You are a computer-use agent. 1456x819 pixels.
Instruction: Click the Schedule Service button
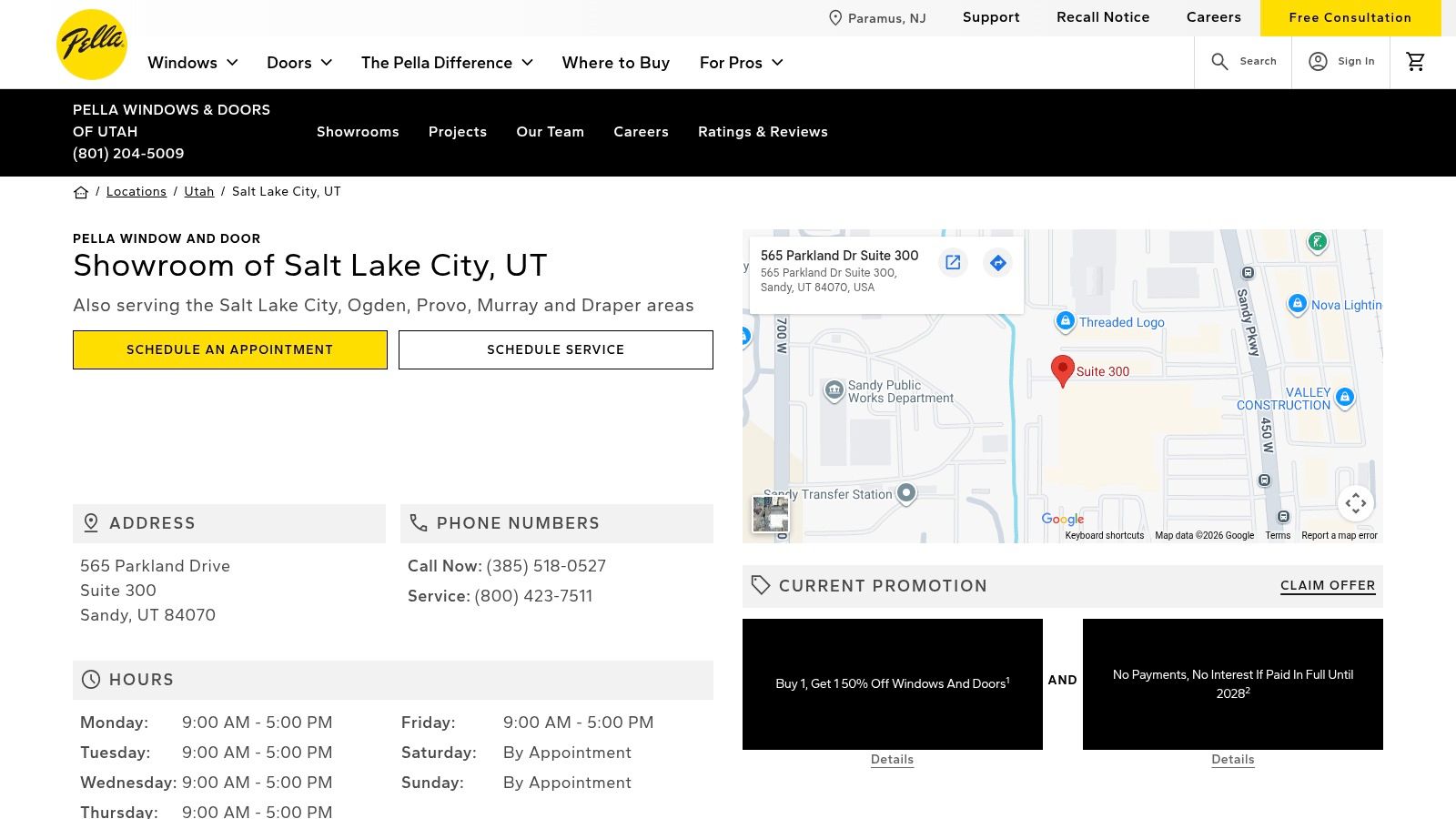click(556, 349)
